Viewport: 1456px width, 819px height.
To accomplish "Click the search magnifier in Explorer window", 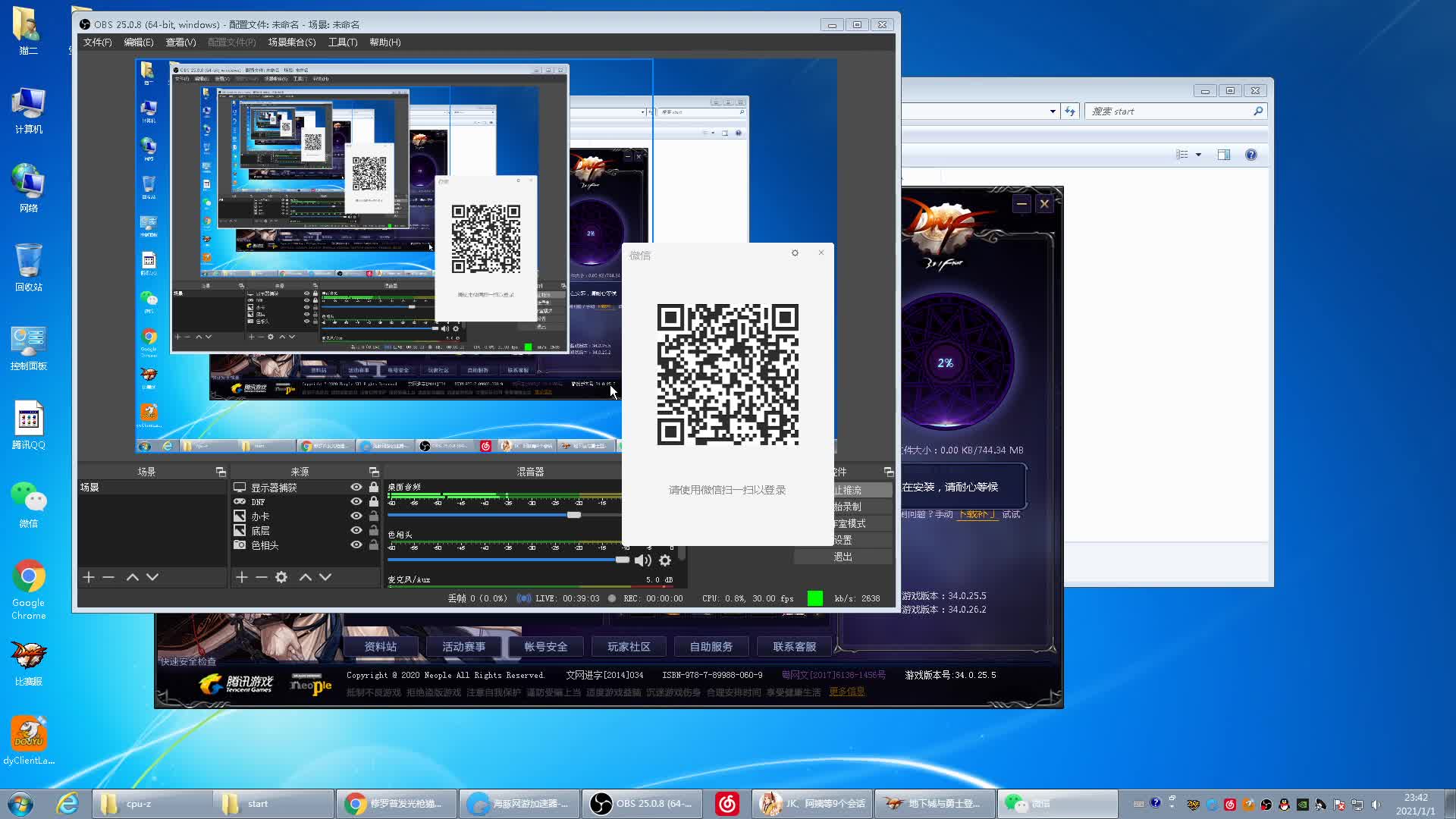I will tap(1258, 111).
